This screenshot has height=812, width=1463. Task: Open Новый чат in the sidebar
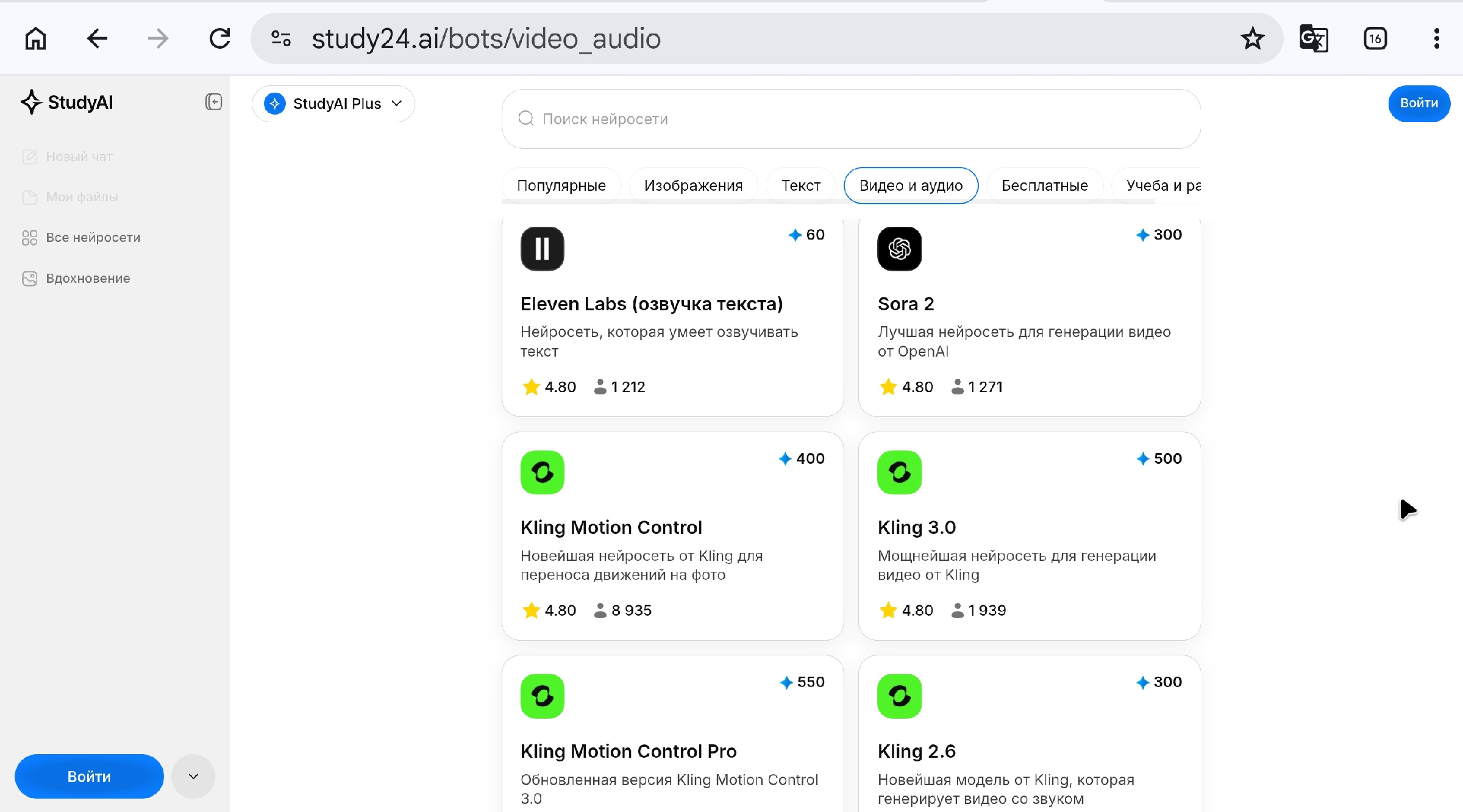coord(68,157)
